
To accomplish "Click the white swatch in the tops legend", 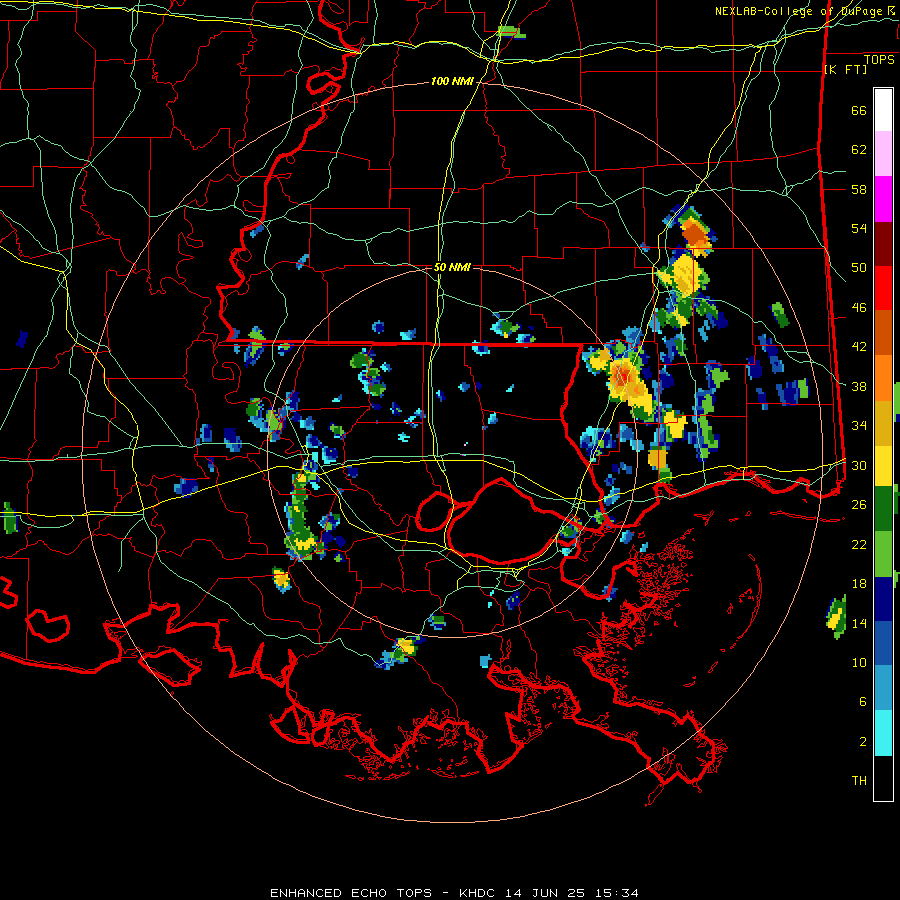I will click(x=883, y=110).
